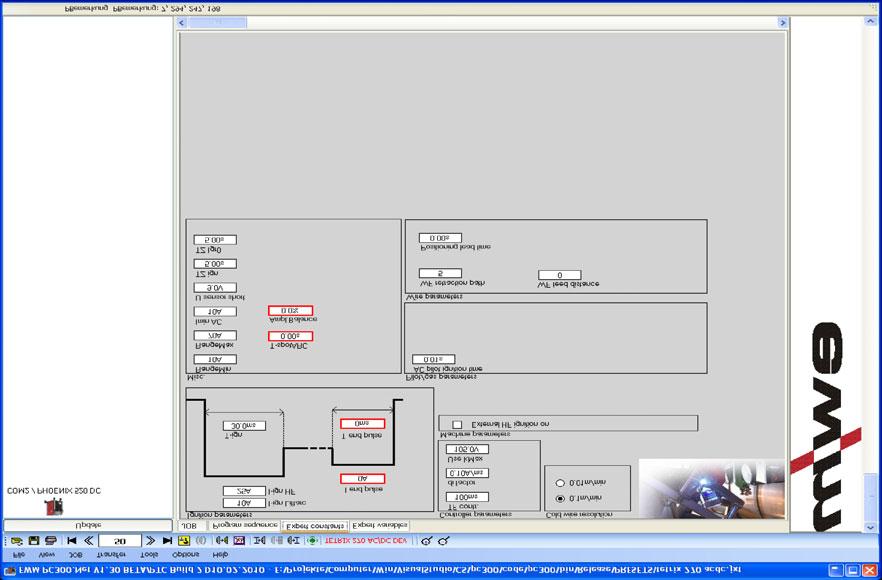This screenshot has width=882, height=580.
Task: Click the RangeMin input field
Action: click(215, 359)
